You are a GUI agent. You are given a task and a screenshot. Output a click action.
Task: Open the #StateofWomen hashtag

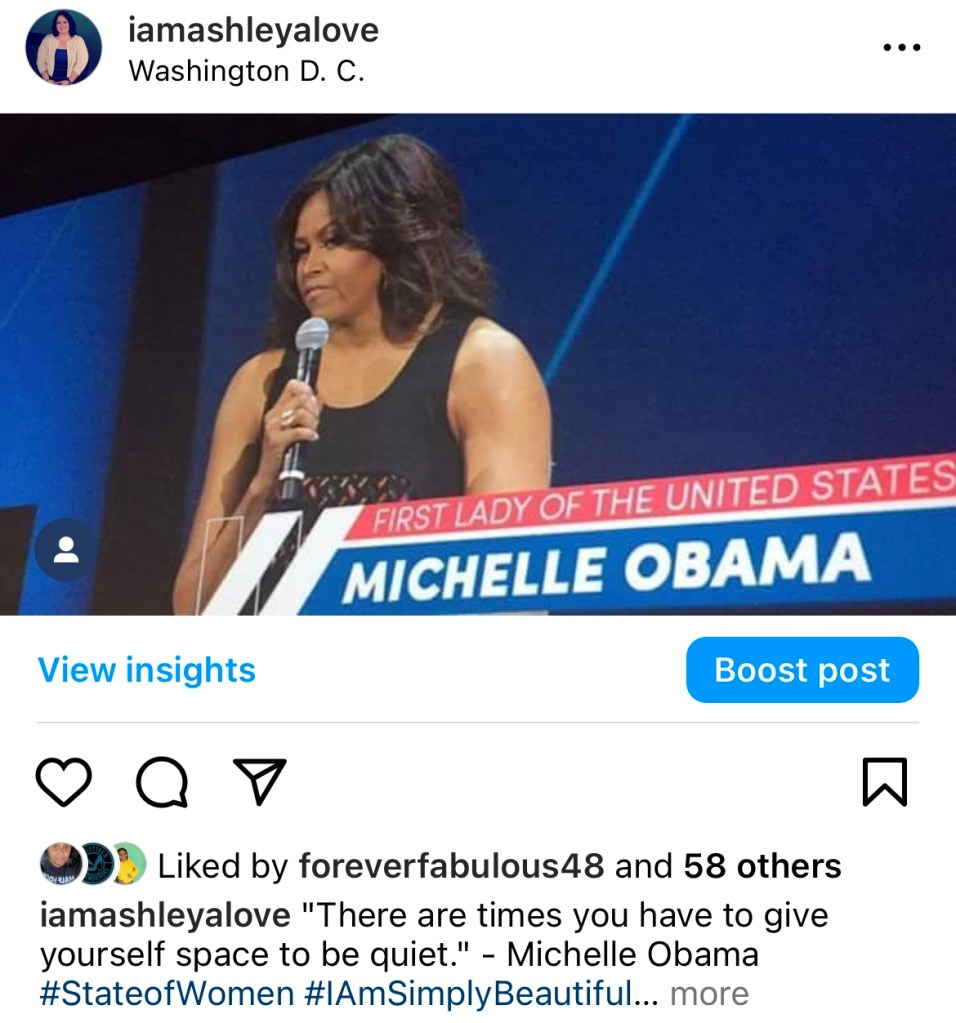coord(167,994)
